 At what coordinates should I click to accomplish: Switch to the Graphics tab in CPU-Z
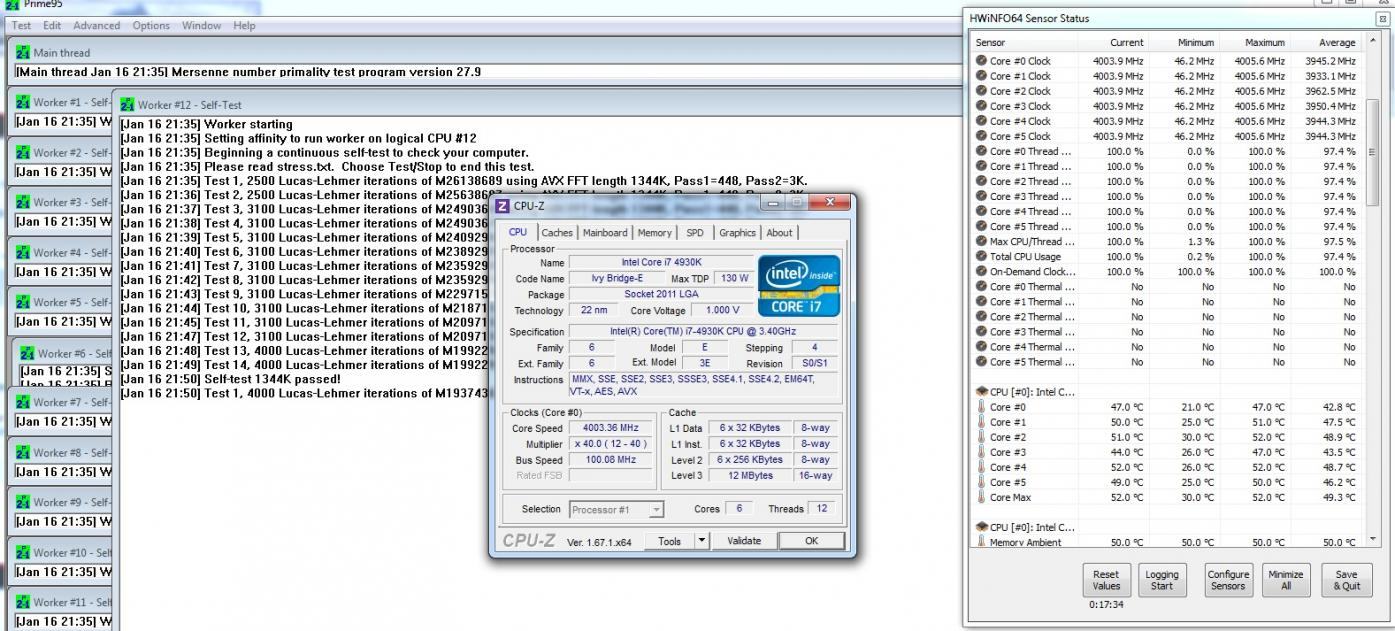737,232
